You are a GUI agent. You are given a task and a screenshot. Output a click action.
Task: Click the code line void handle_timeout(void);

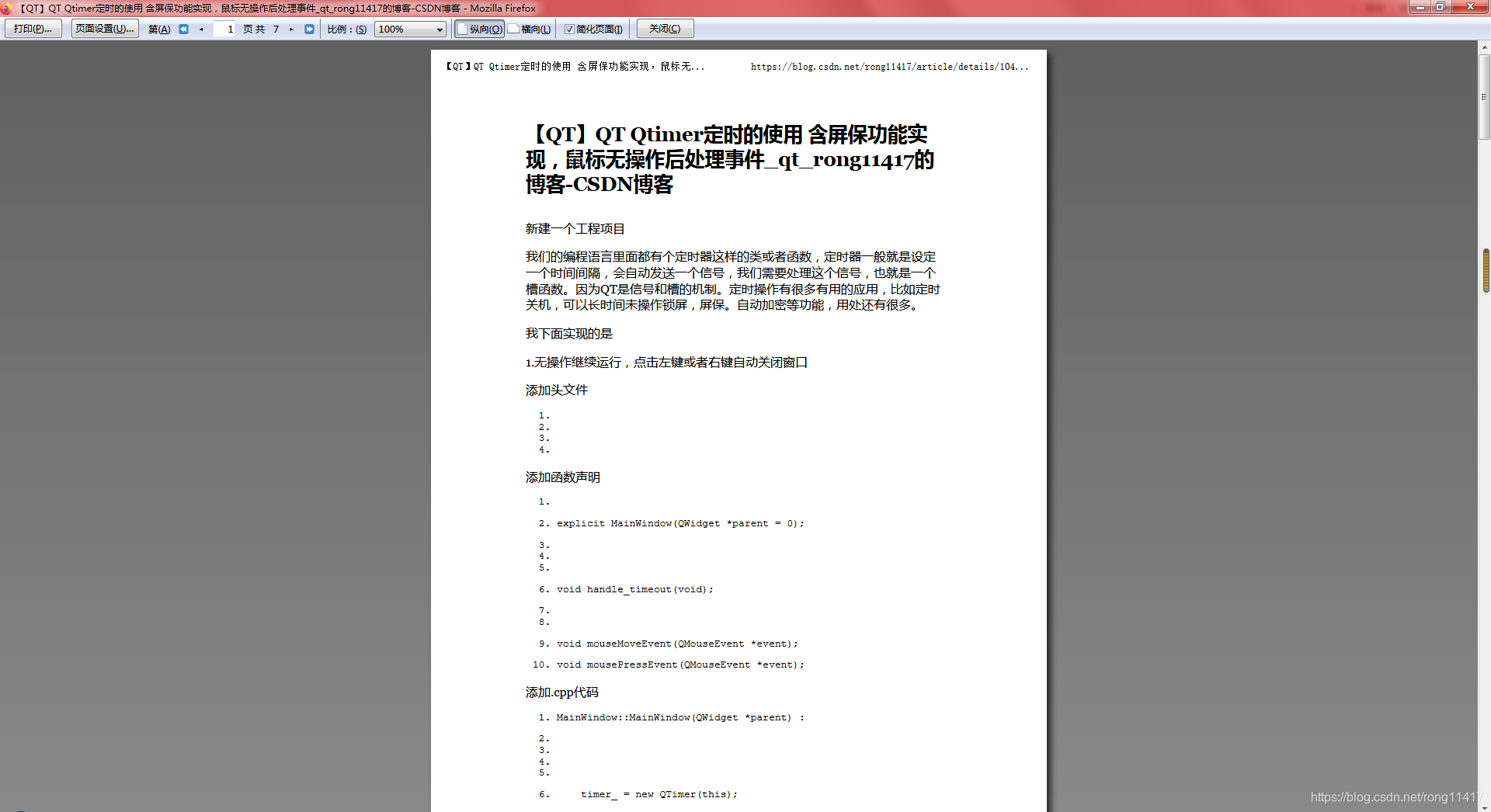pyautogui.click(x=634, y=590)
